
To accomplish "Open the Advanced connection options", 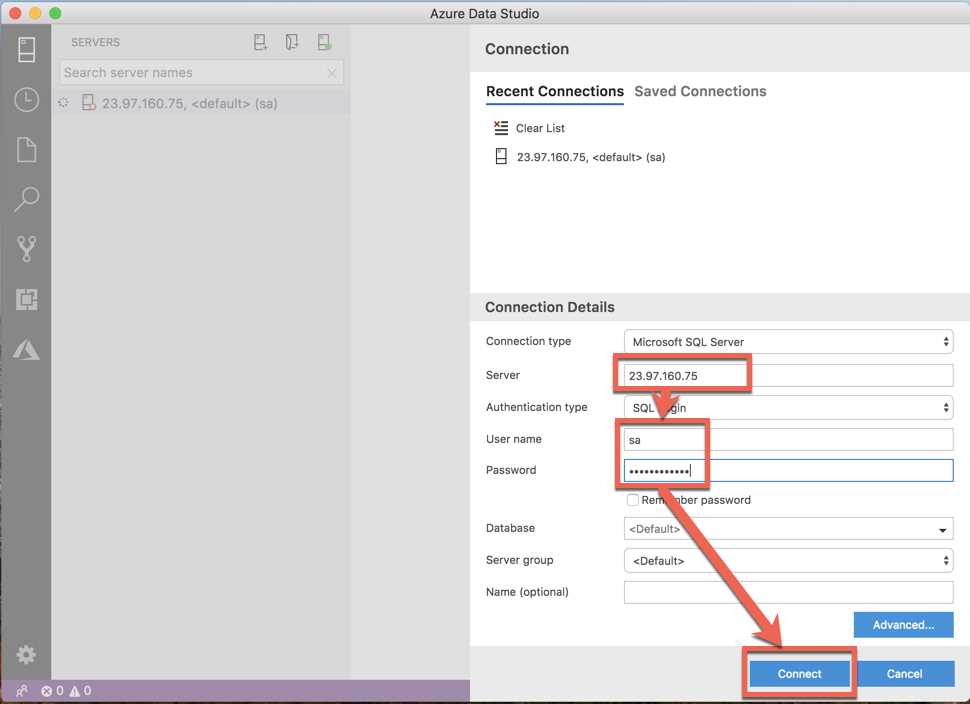I will 903,624.
